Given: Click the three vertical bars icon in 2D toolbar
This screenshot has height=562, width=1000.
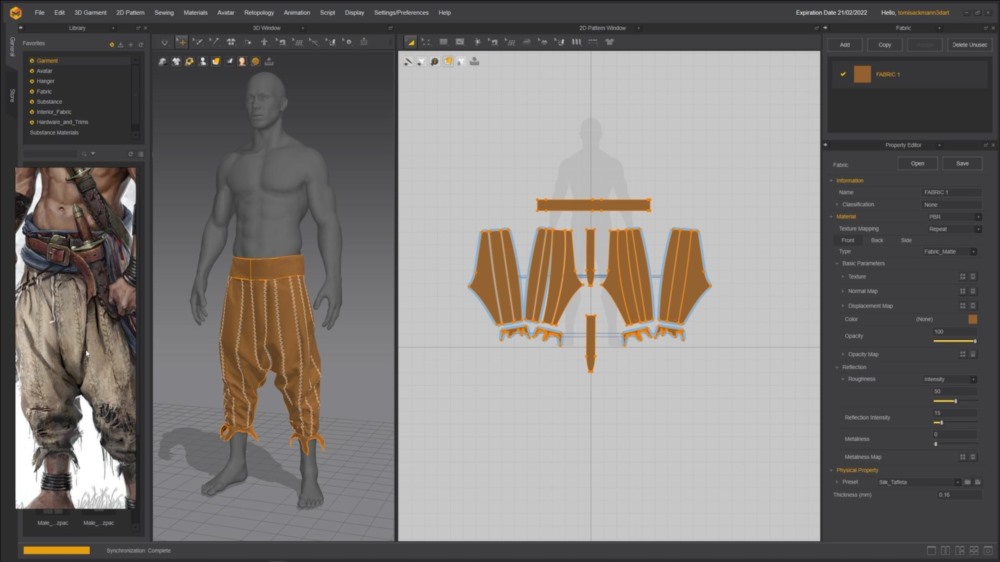Looking at the screenshot, I should tap(576, 42).
